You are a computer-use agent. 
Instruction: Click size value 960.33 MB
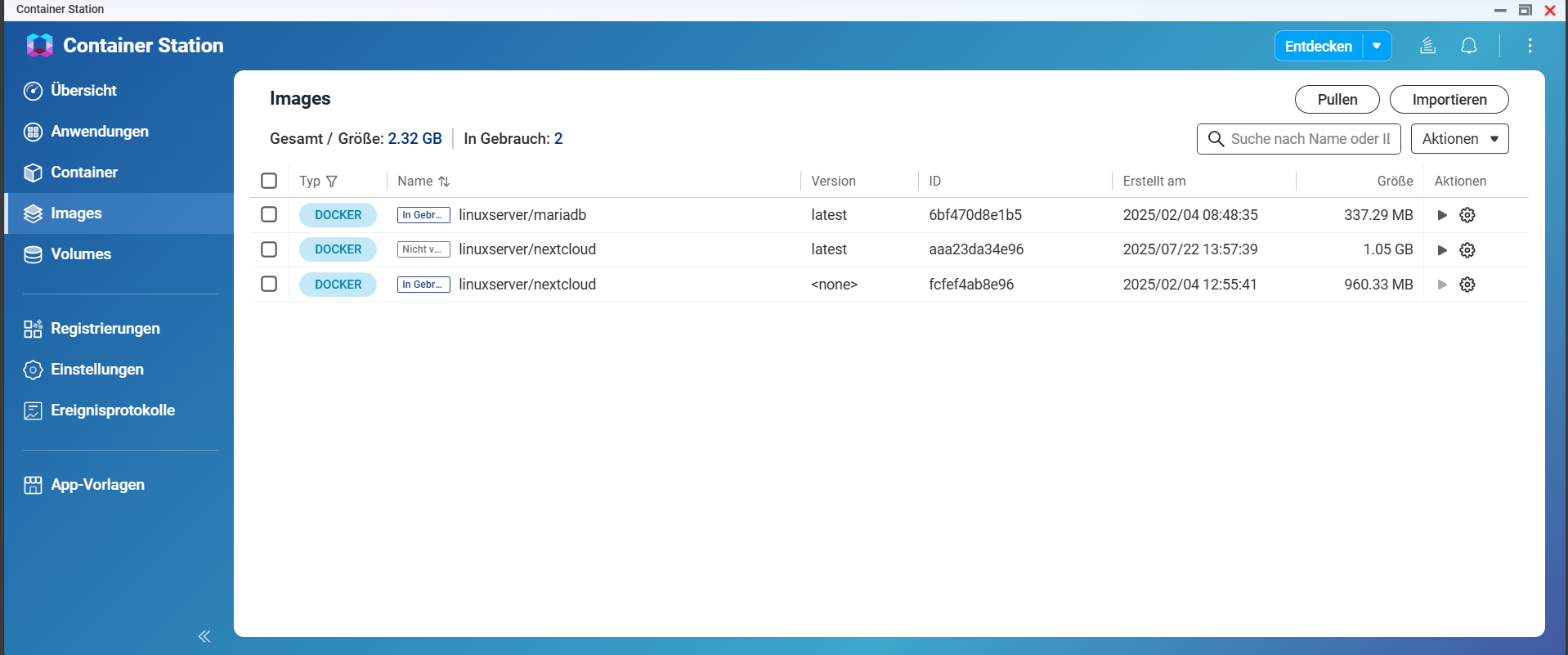[1378, 285]
